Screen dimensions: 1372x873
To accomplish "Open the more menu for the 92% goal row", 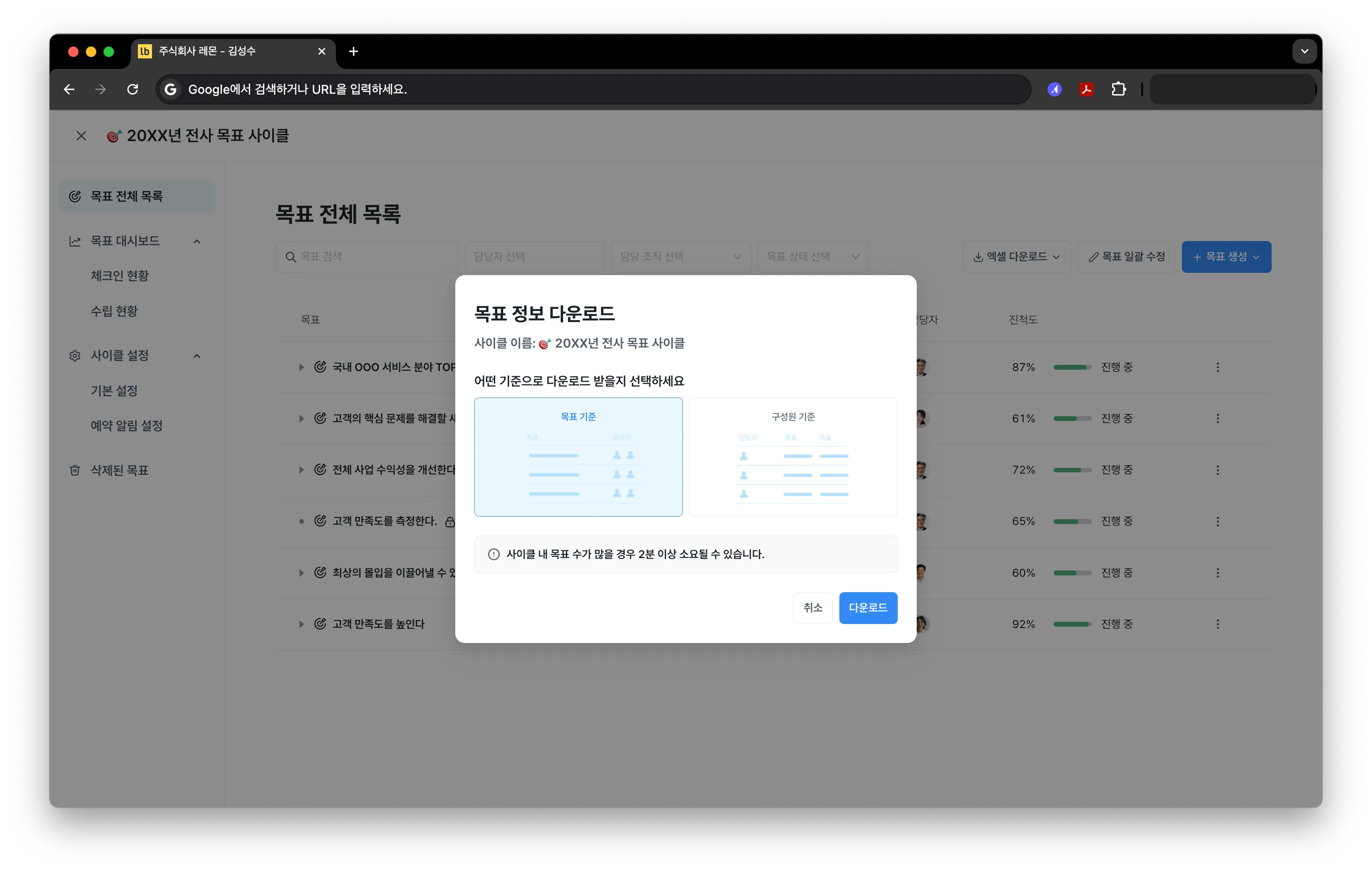I will tap(1218, 624).
